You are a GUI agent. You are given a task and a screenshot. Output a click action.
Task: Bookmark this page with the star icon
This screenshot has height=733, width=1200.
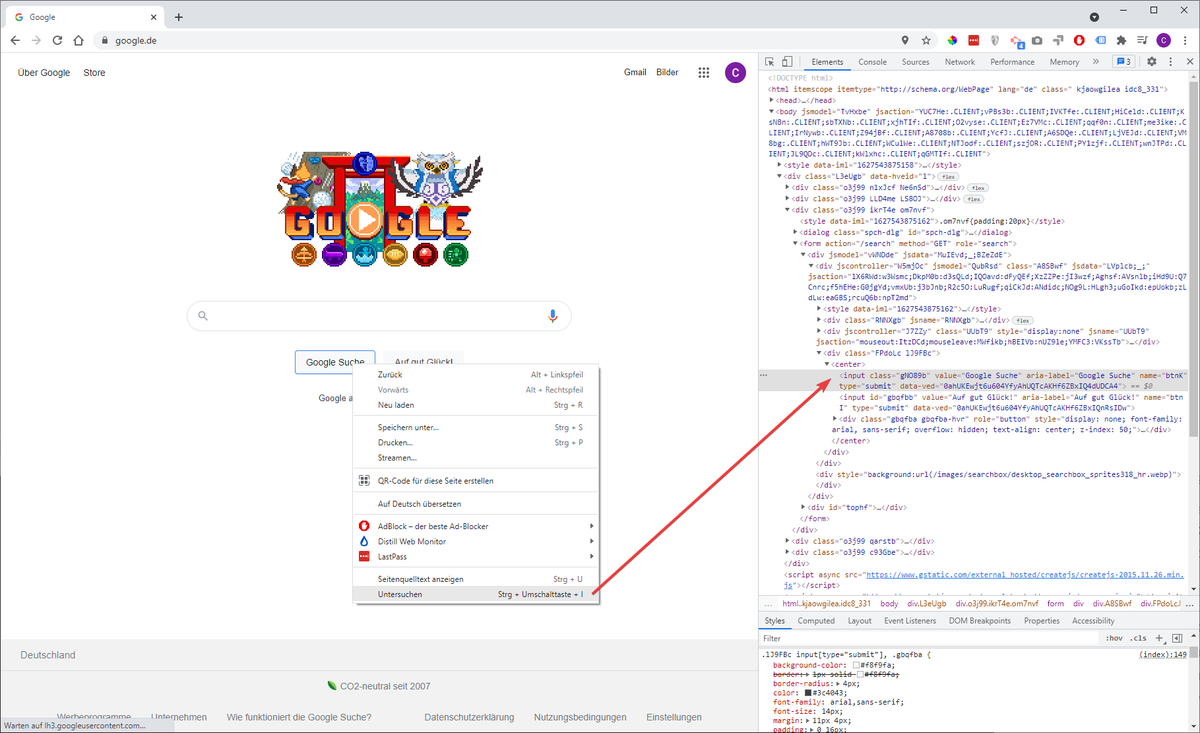pos(926,41)
